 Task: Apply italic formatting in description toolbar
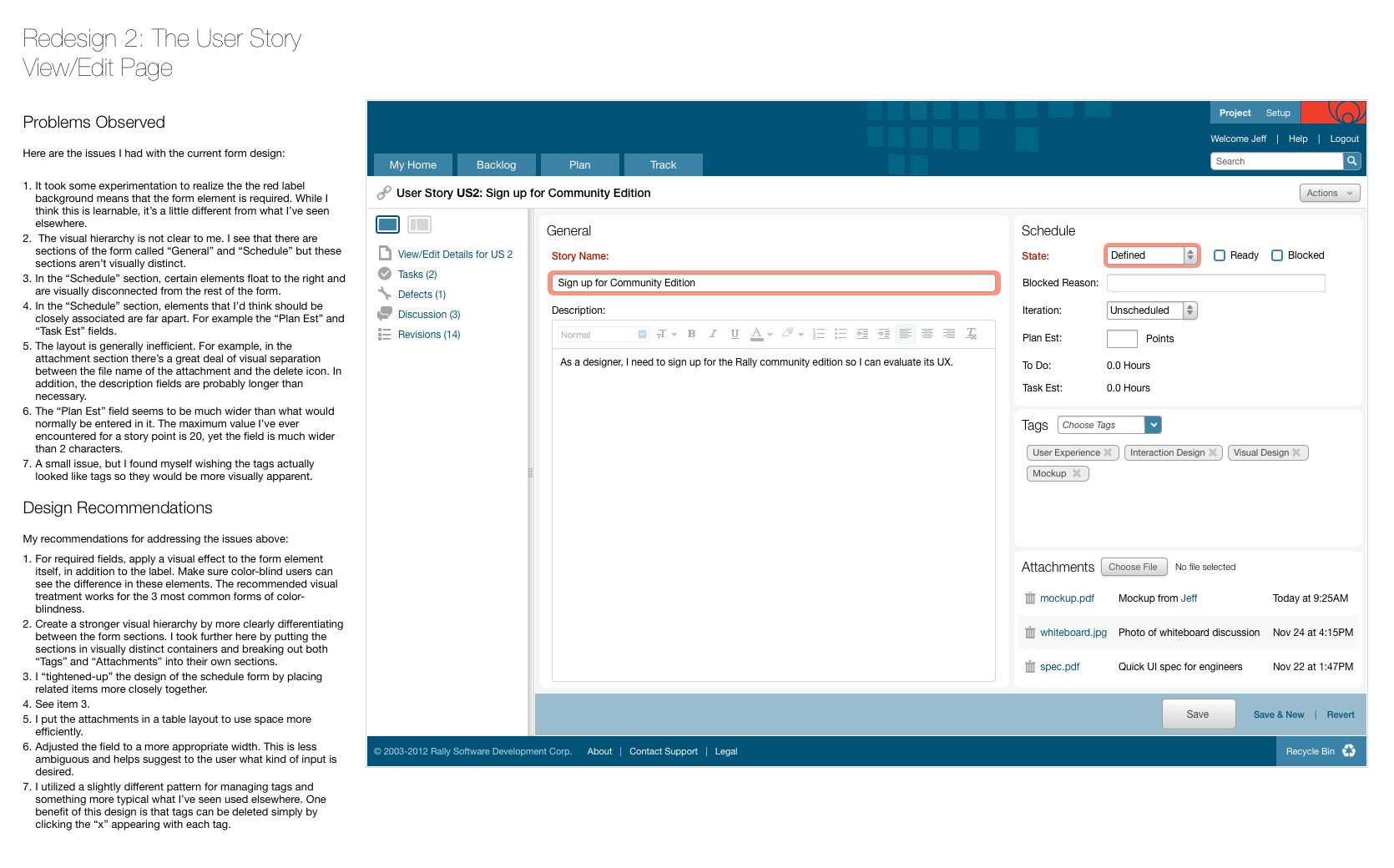tap(713, 334)
